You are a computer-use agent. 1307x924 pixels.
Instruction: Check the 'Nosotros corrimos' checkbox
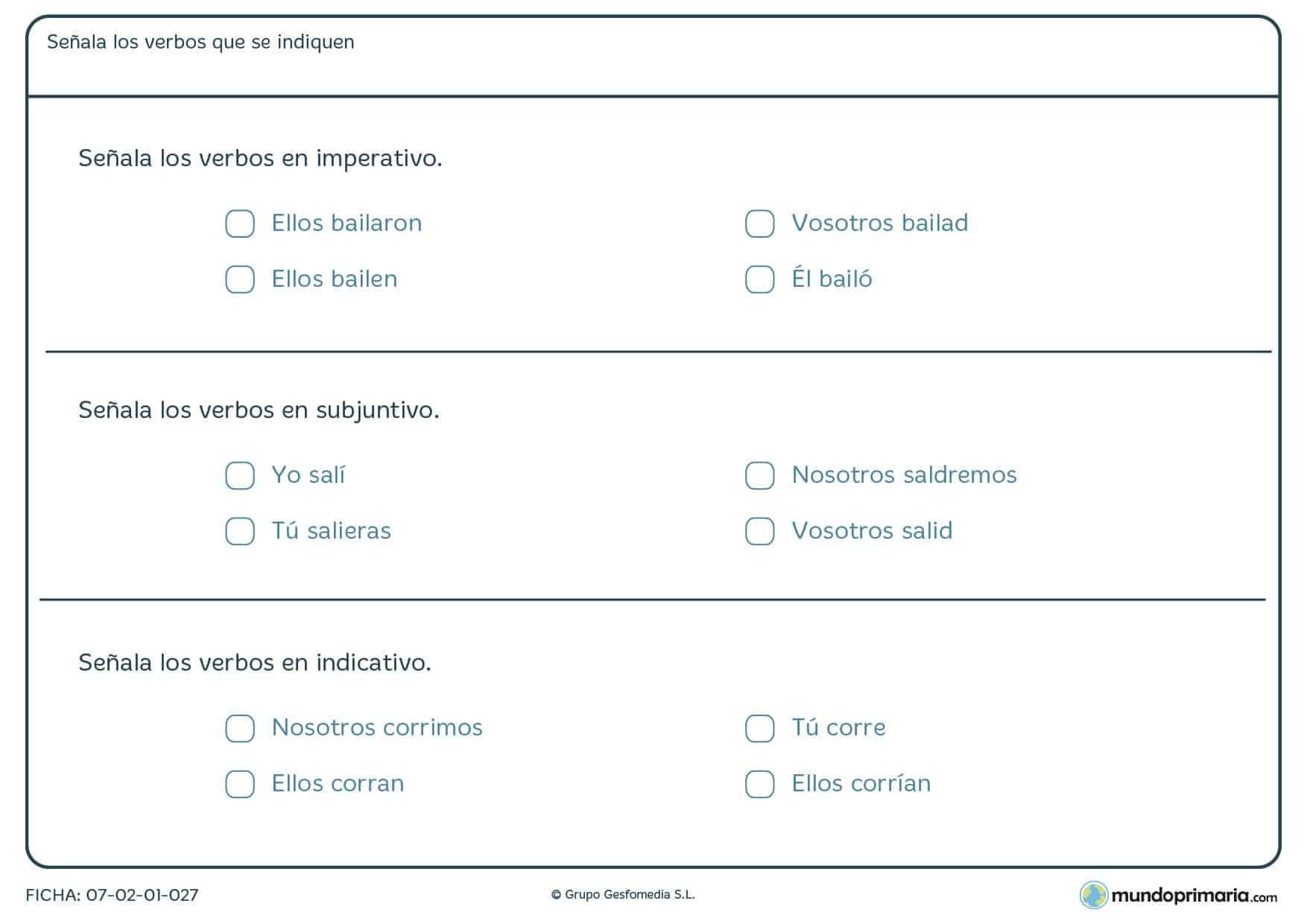pyautogui.click(x=240, y=728)
